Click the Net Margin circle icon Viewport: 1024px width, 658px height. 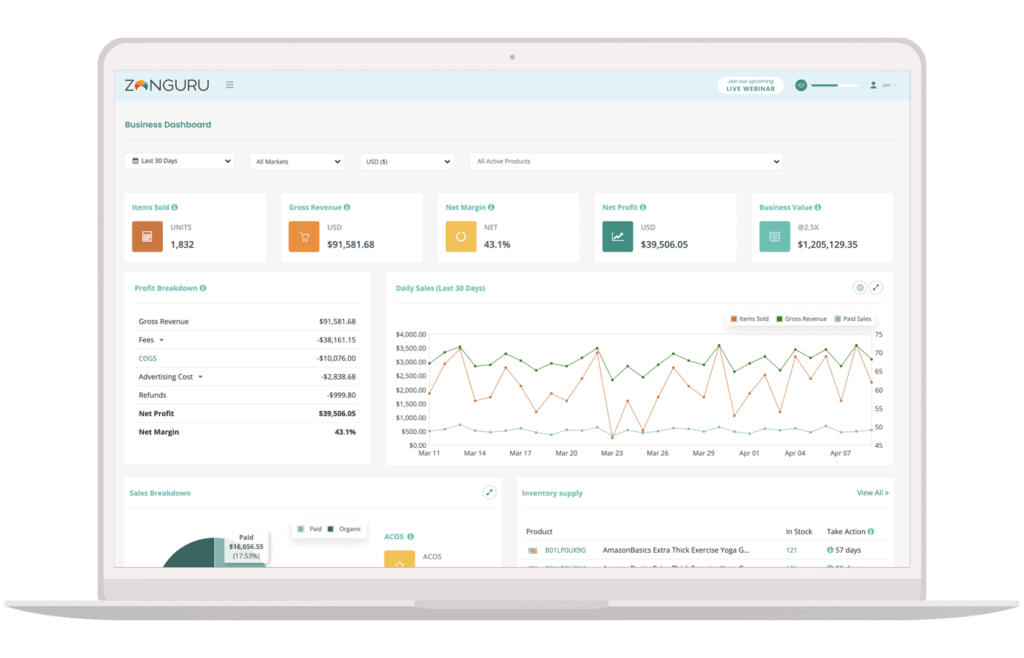(x=460, y=236)
